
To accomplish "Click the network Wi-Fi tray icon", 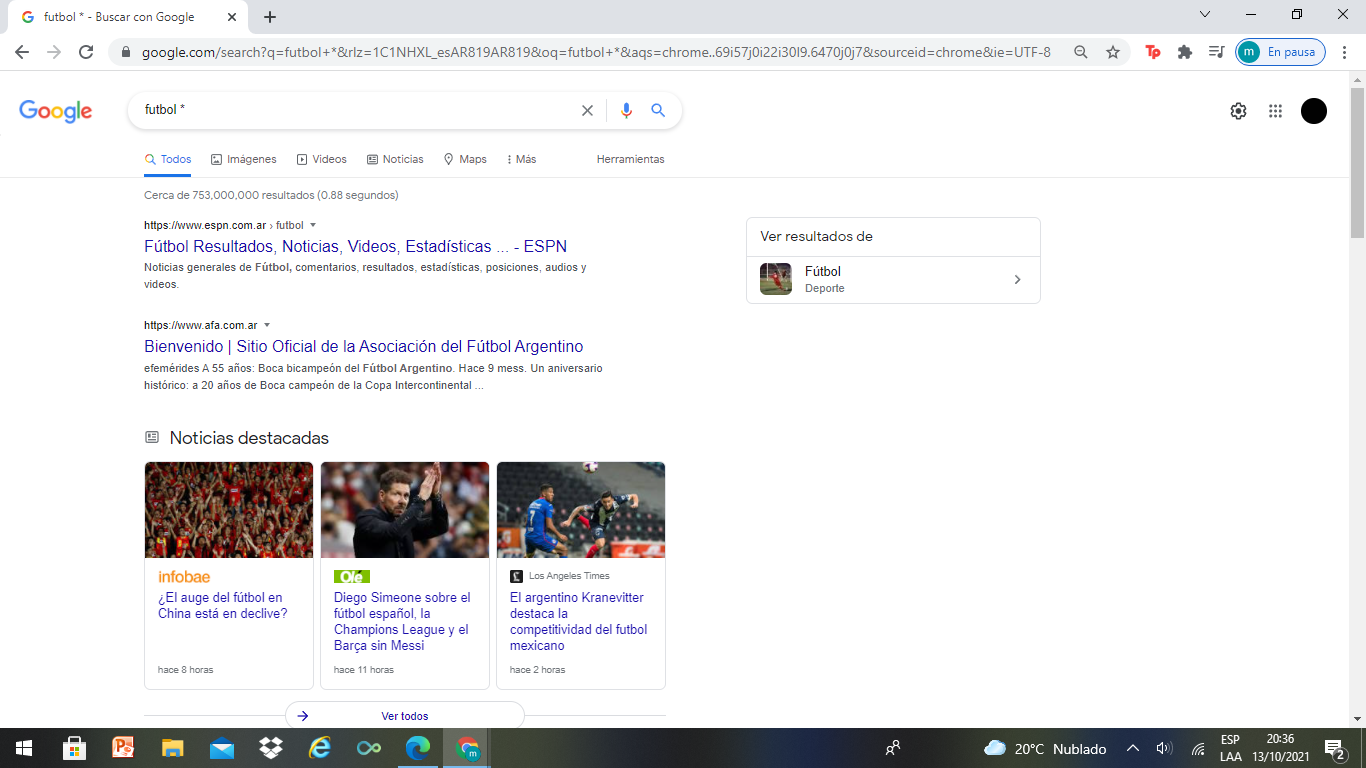I will pyautogui.click(x=1198, y=748).
